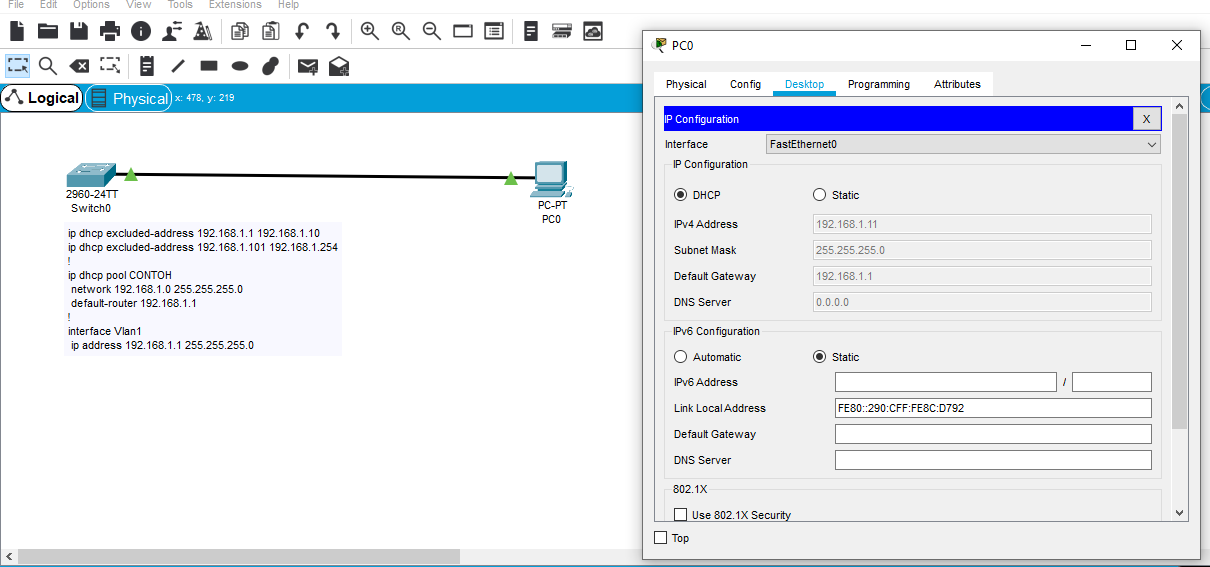The image size is (1210, 567).
Task: Click the IPv6 prefix length field
Action: (1112, 382)
